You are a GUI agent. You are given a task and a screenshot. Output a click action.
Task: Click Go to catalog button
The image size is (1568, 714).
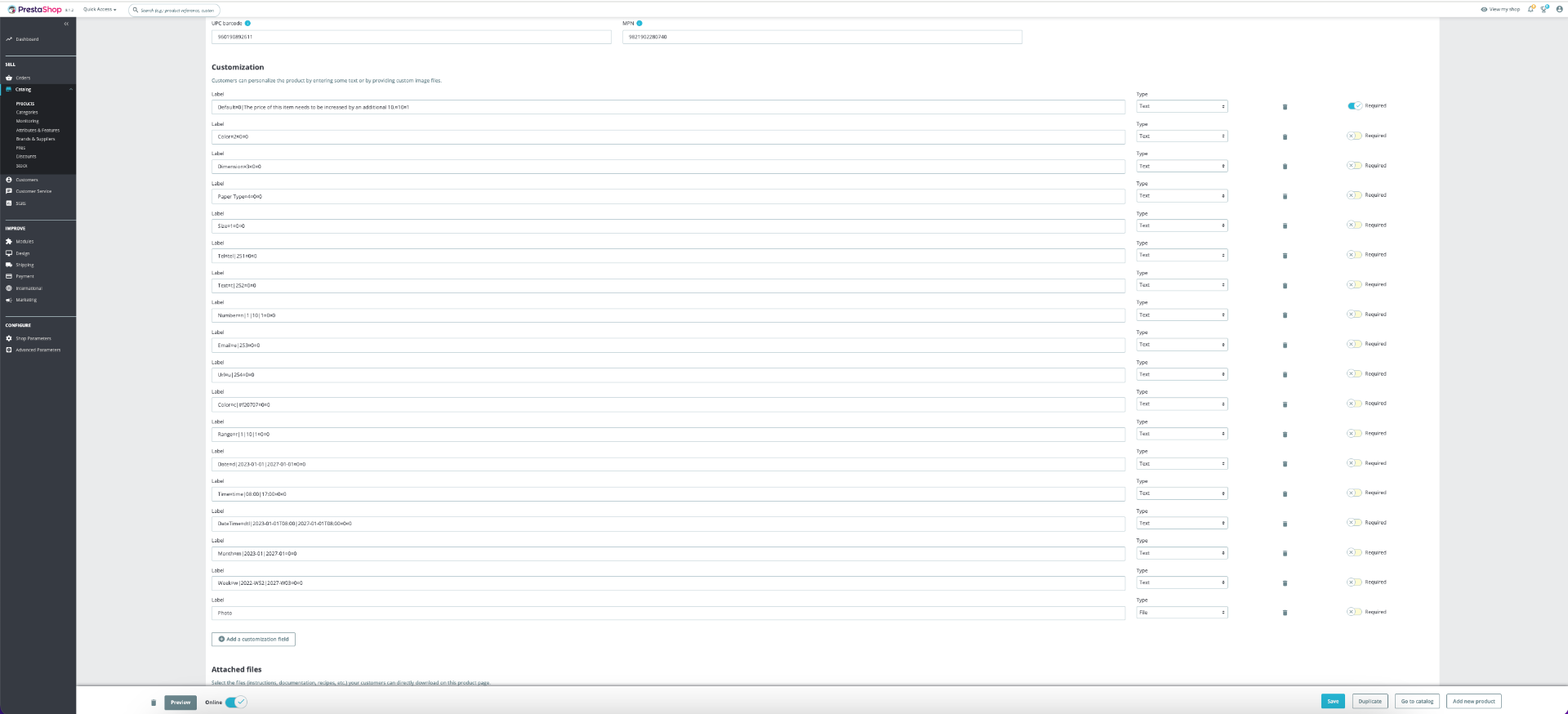[x=1417, y=702]
